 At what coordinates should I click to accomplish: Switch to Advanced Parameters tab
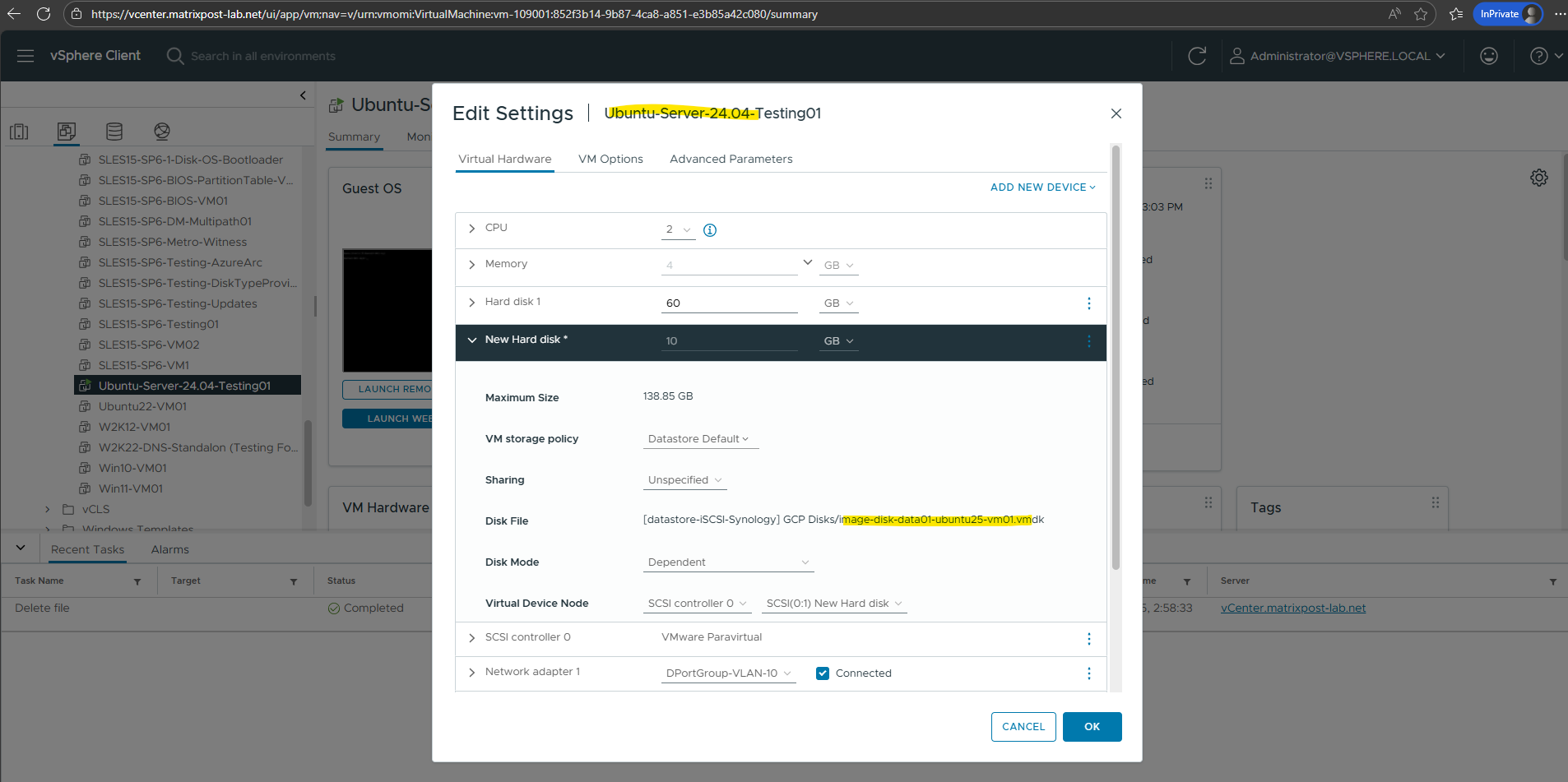(x=731, y=160)
